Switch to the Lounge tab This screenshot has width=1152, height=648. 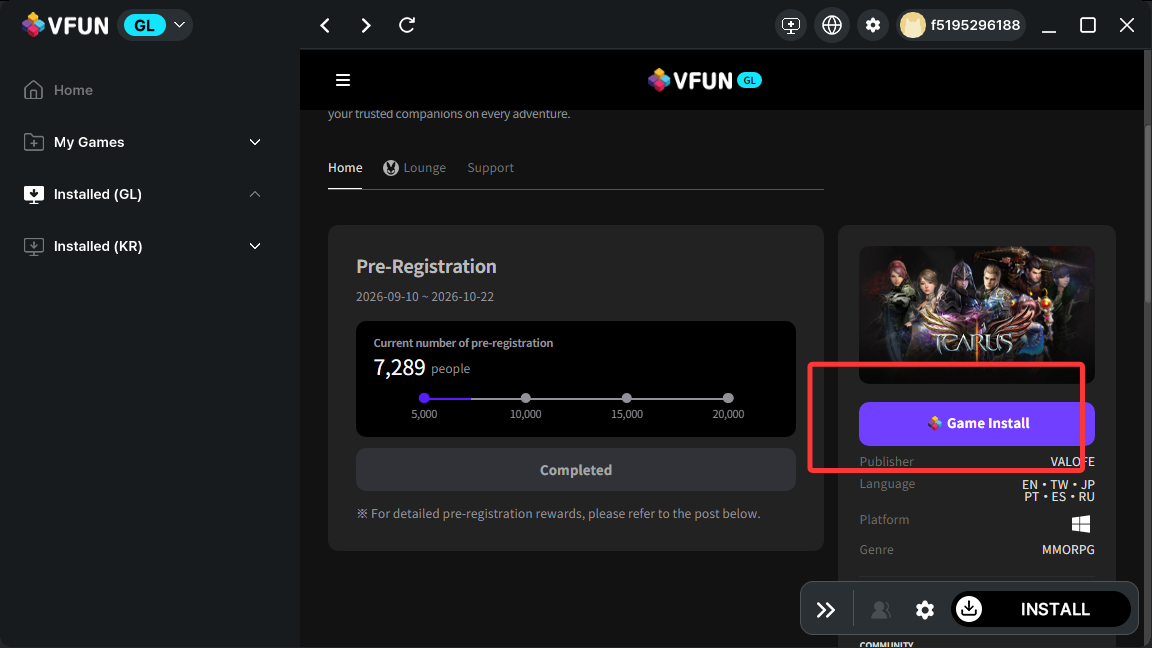(x=414, y=168)
